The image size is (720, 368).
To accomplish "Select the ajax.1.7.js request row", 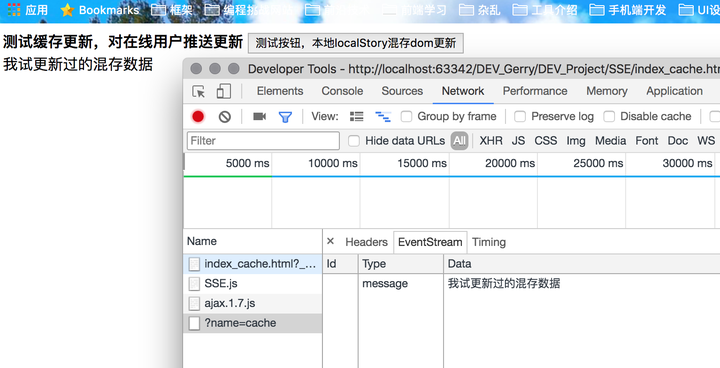I will (253, 303).
